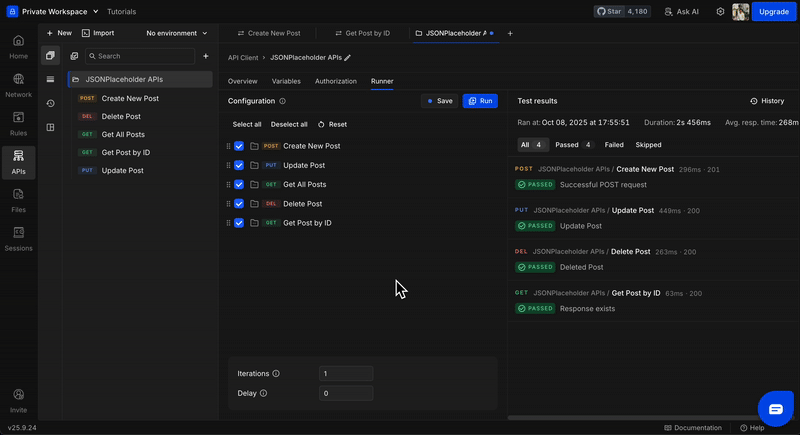Viewport: 800px width, 435px height.
Task: Click the pencil icon to rename JSONPlaceholder APIs
Action: pos(348,58)
